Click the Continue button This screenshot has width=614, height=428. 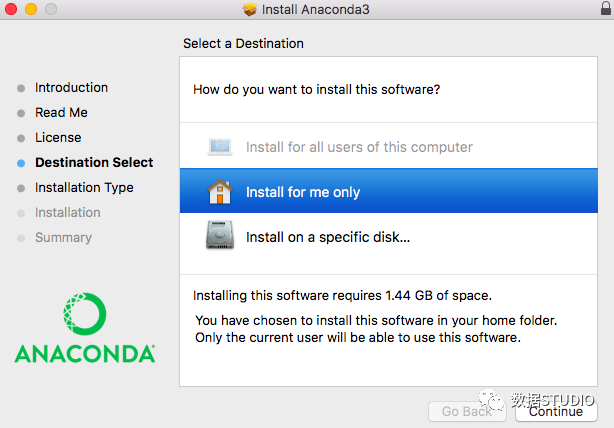pos(557,411)
